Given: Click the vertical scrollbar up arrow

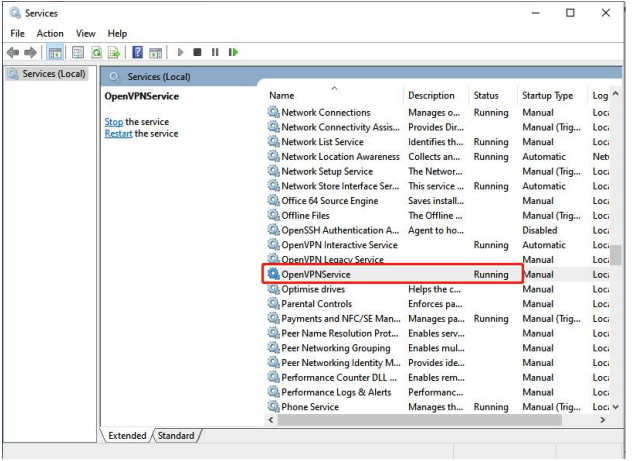Looking at the screenshot, I should pyautogui.click(x=616, y=94).
